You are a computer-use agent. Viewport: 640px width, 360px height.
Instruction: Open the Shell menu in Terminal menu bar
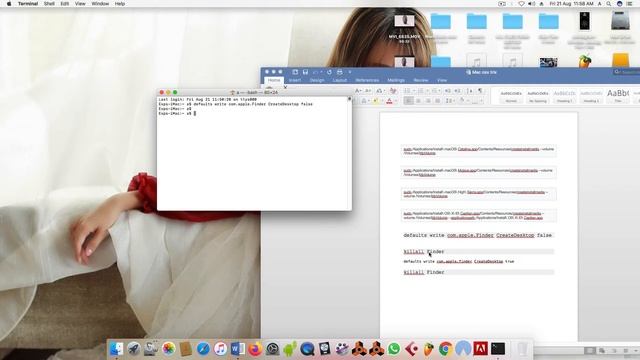(x=49, y=4)
